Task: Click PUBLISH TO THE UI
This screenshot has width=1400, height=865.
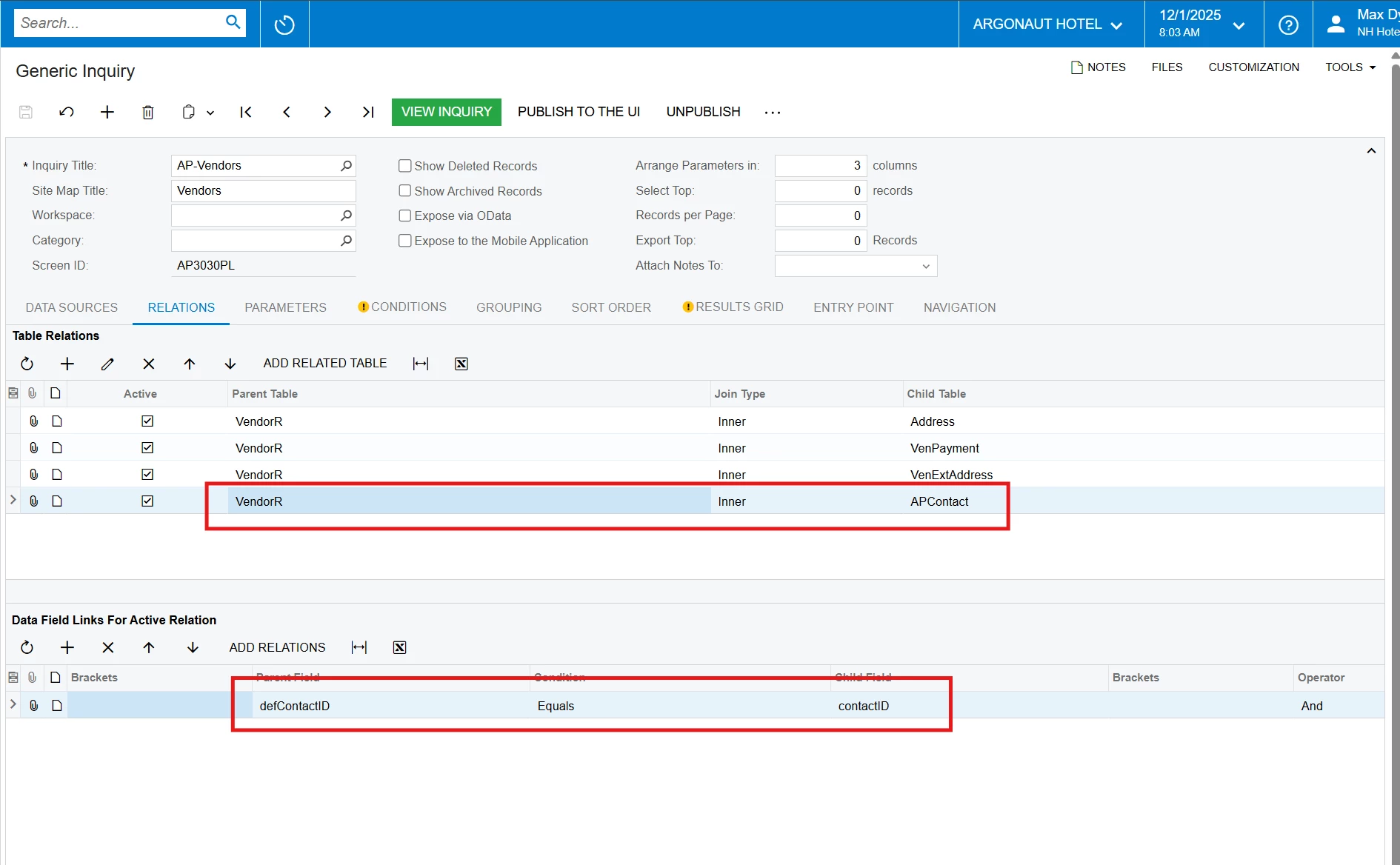Action: 579,112
